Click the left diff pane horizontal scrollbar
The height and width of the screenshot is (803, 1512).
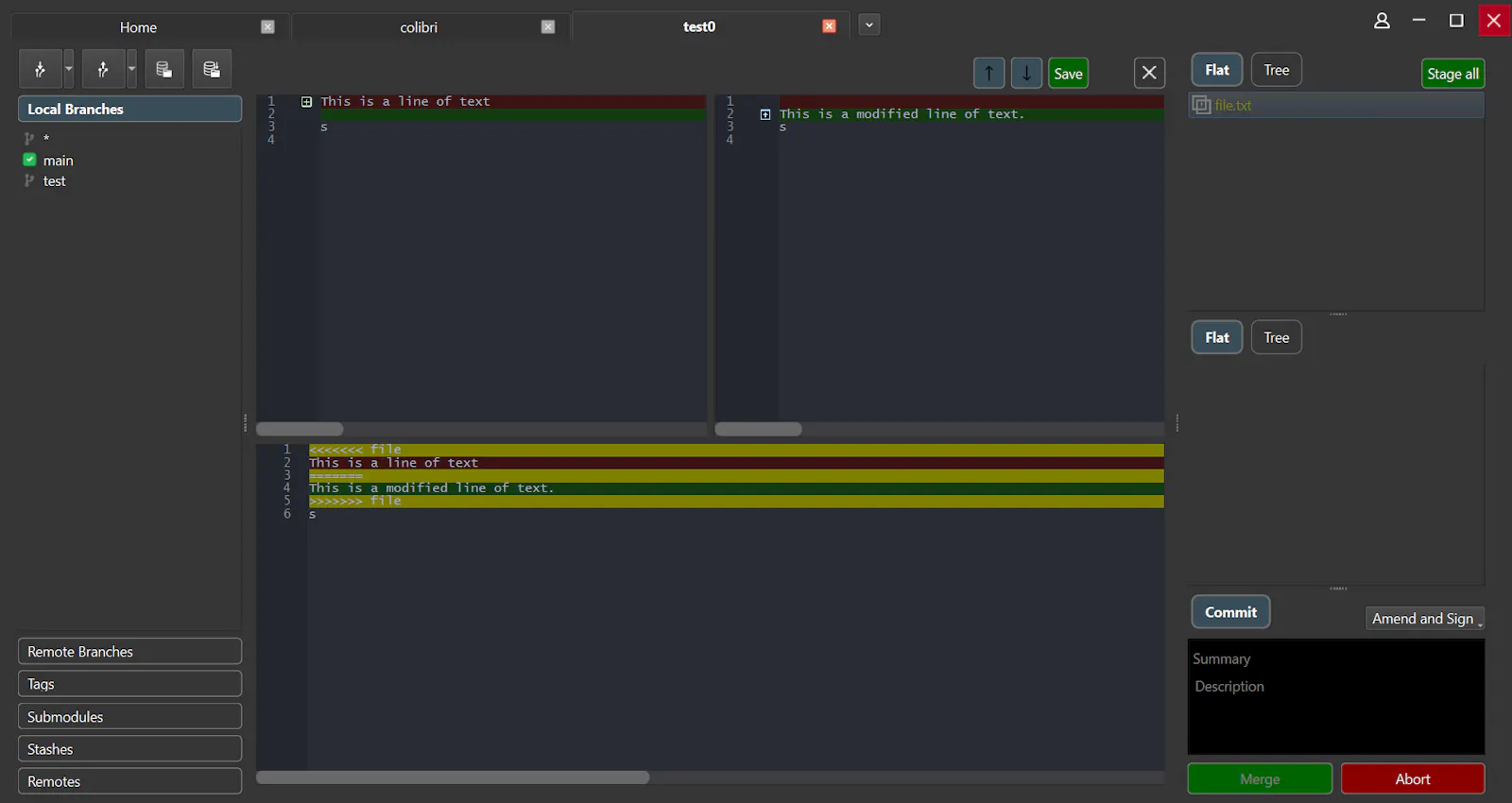tap(300, 429)
